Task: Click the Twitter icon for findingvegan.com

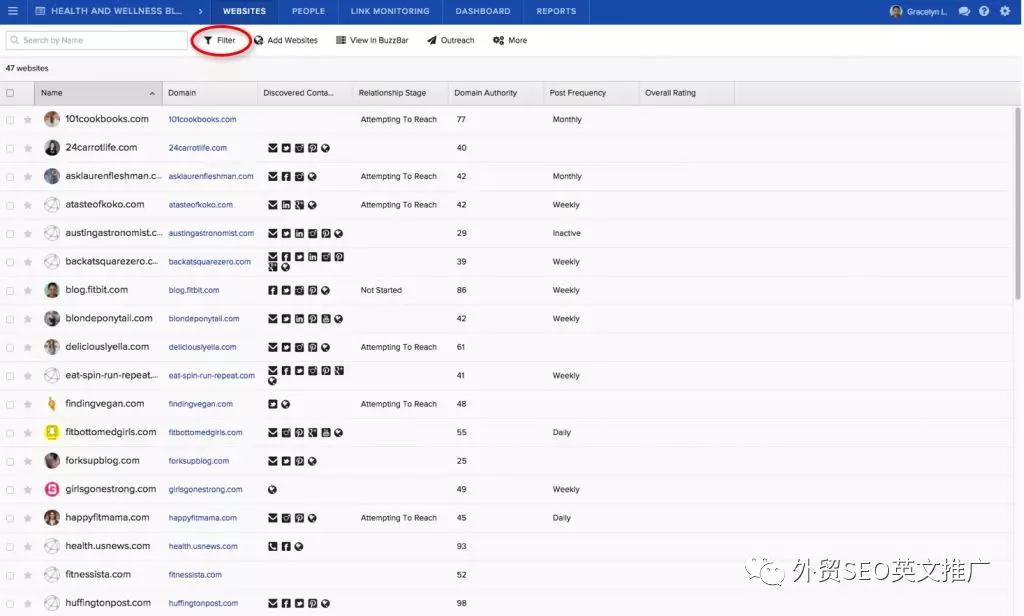Action: pos(273,405)
